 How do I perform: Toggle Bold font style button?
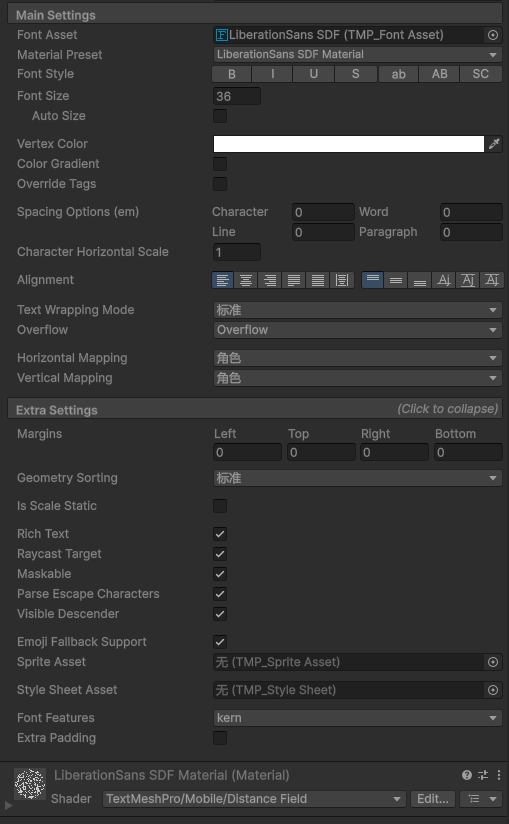point(232,74)
